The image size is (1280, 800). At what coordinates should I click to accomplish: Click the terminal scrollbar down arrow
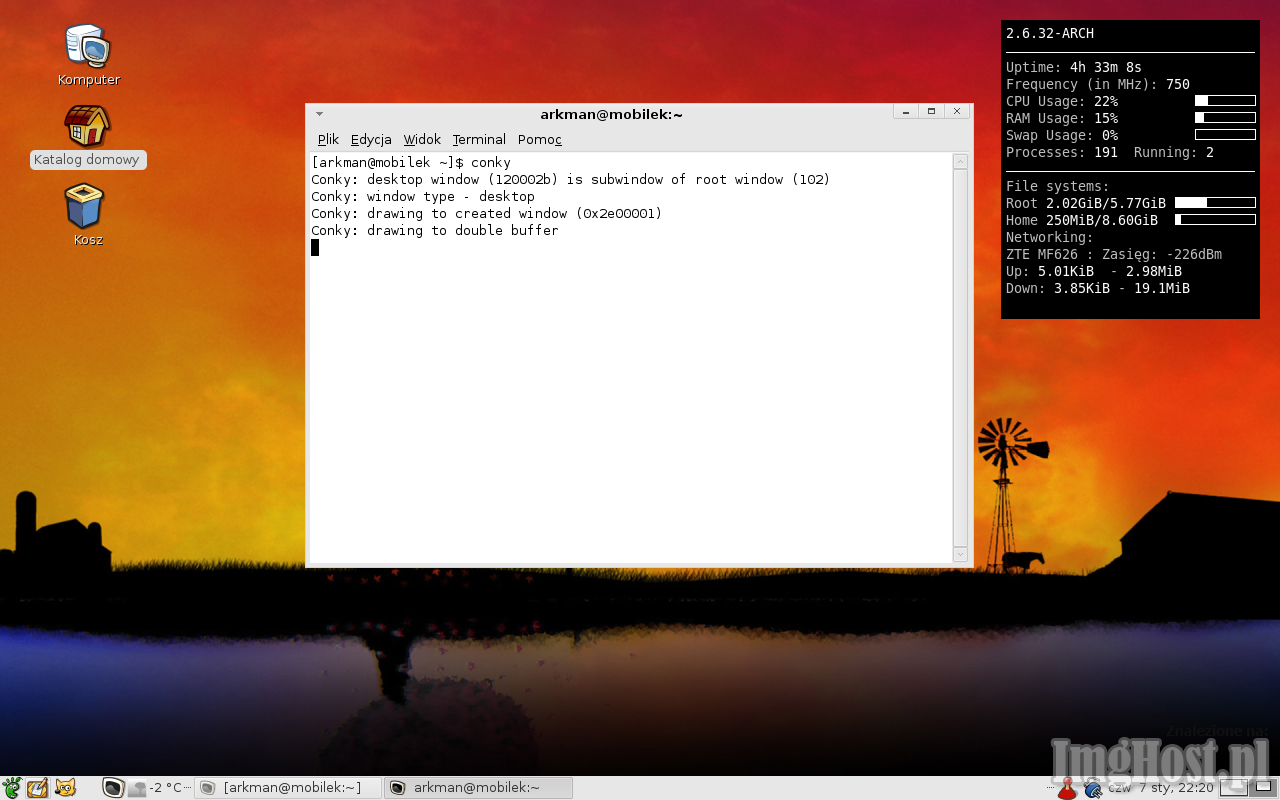pos(960,554)
